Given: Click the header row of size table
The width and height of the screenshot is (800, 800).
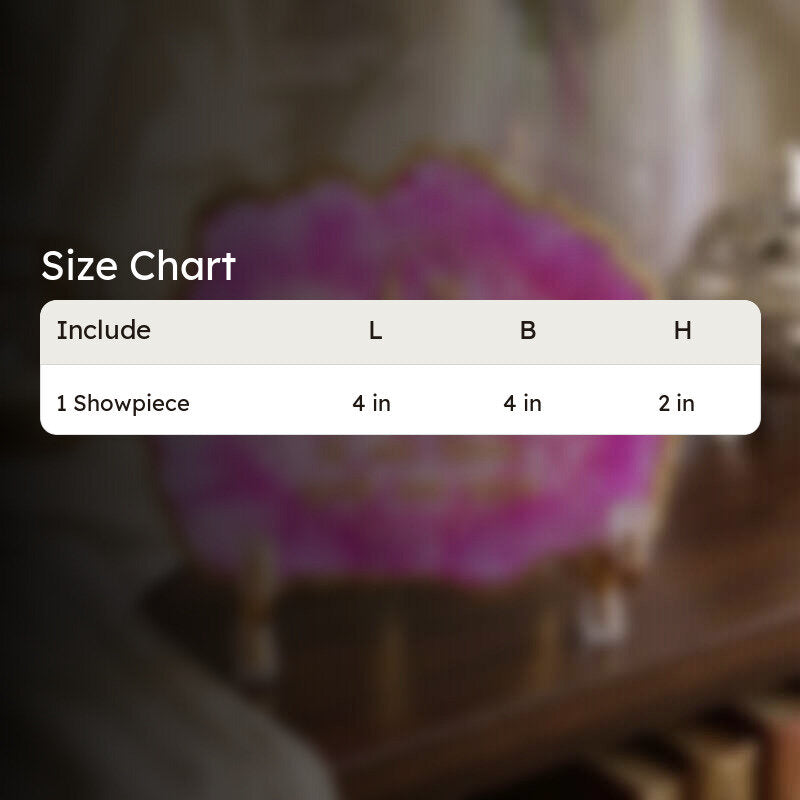Looking at the screenshot, I should [401, 332].
